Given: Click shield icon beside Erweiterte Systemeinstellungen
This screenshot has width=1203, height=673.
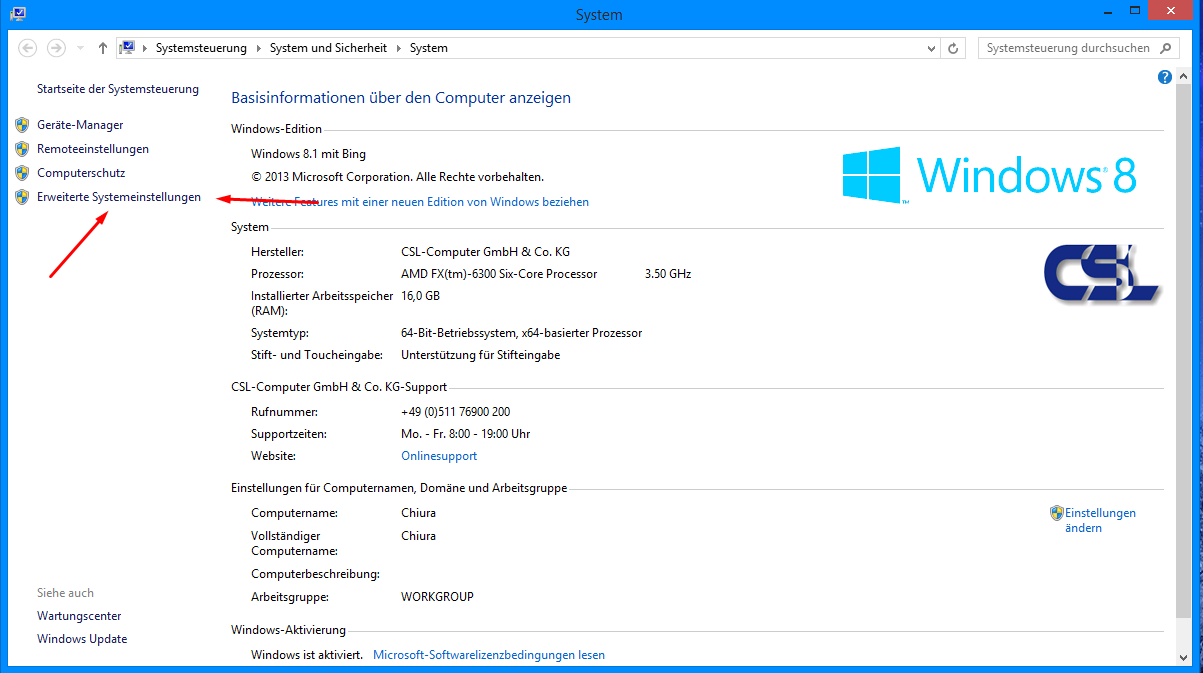Looking at the screenshot, I should click(x=22, y=197).
